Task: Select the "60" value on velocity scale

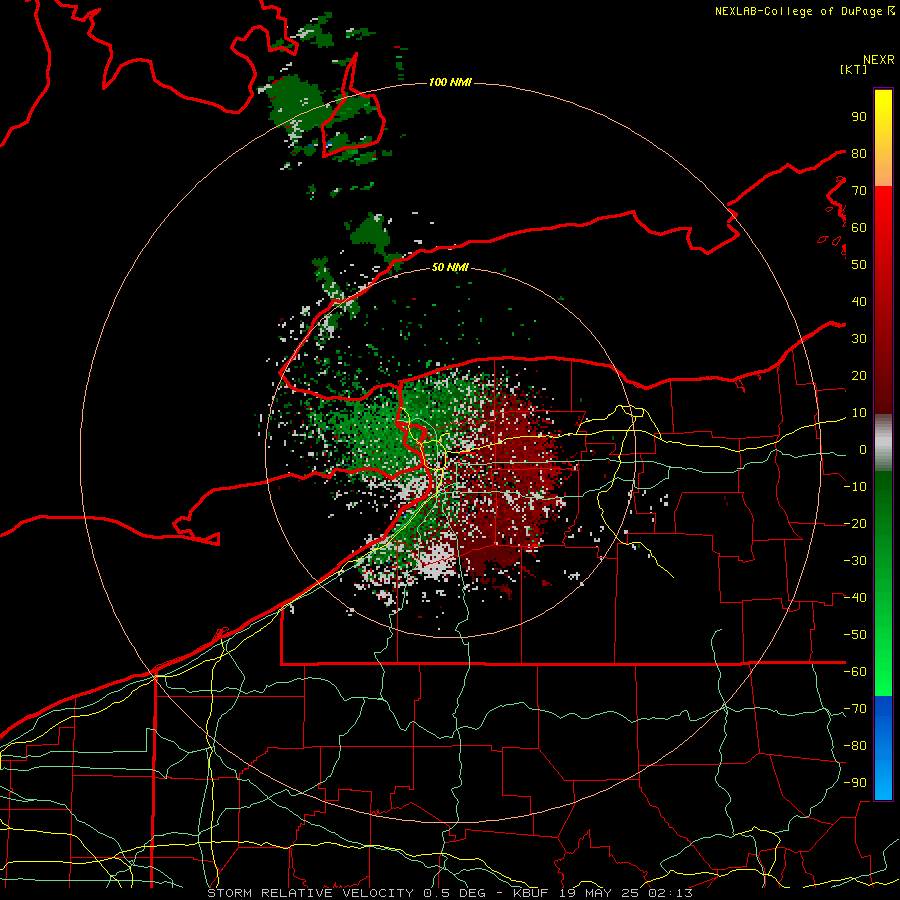Action: (x=859, y=227)
